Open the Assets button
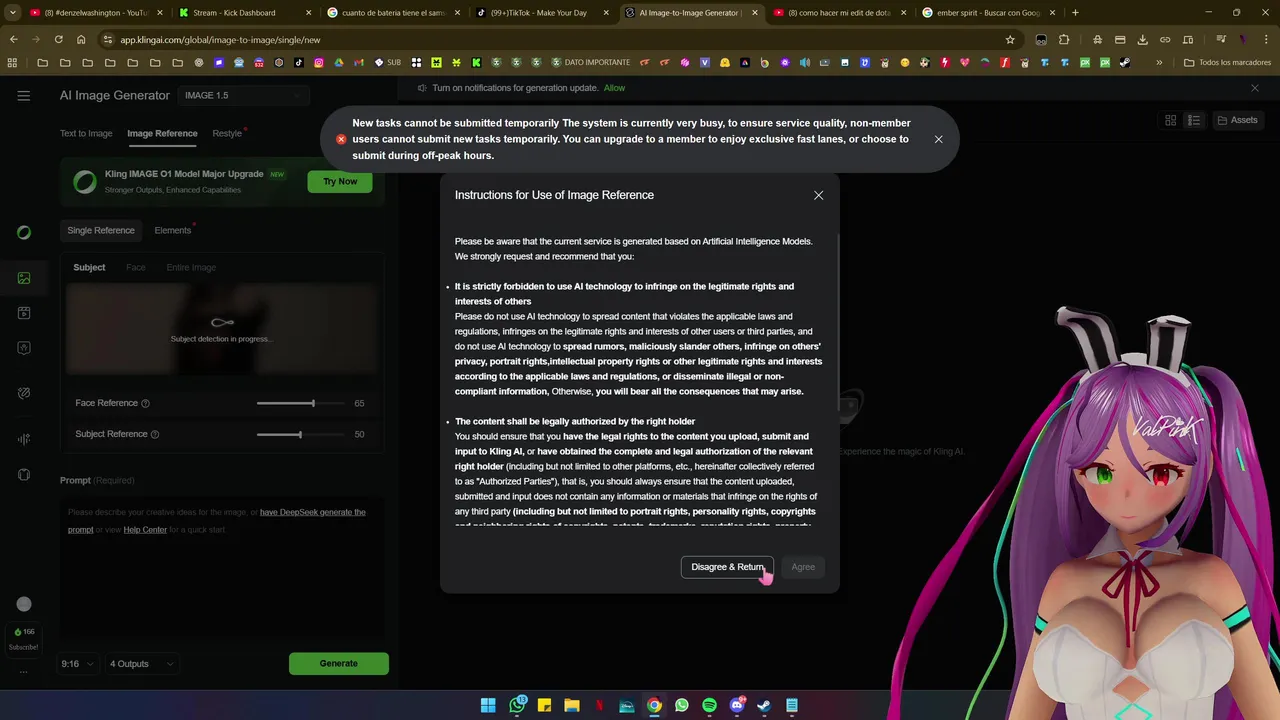 click(x=1237, y=120)
